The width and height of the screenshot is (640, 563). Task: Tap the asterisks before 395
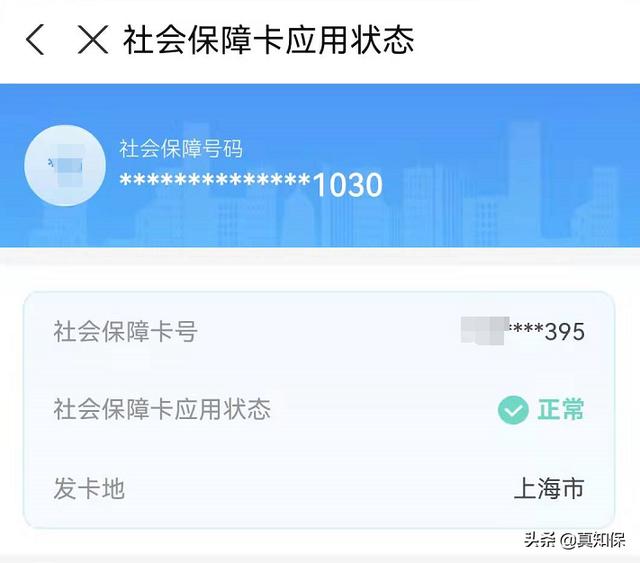point(527,328)
